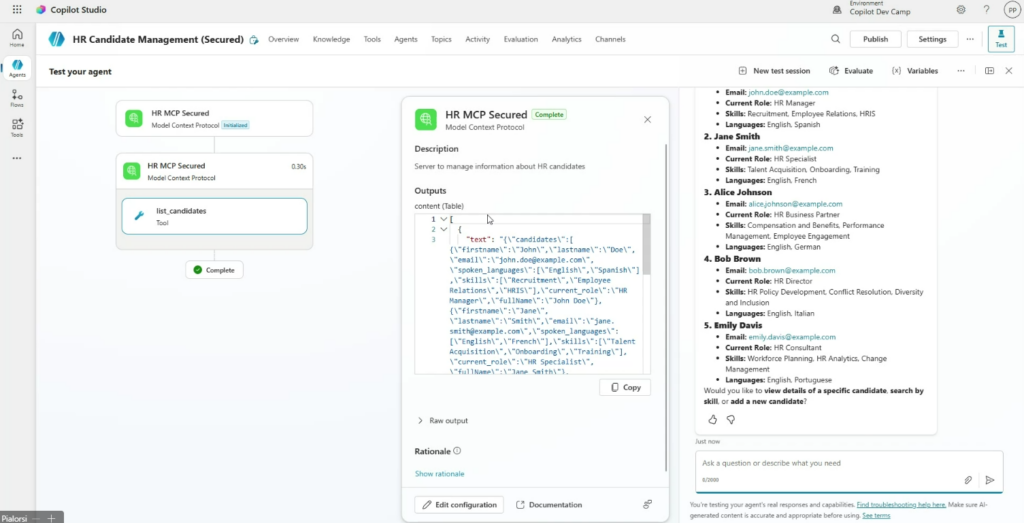Open the settings gear icon in header

click(961, 10)
